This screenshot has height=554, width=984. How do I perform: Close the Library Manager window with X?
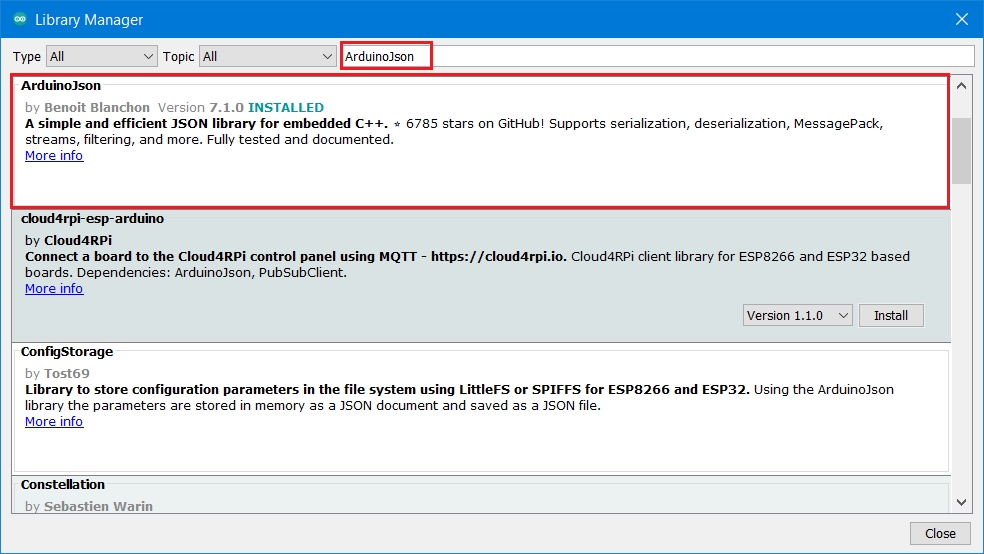[x=961, y=20]
